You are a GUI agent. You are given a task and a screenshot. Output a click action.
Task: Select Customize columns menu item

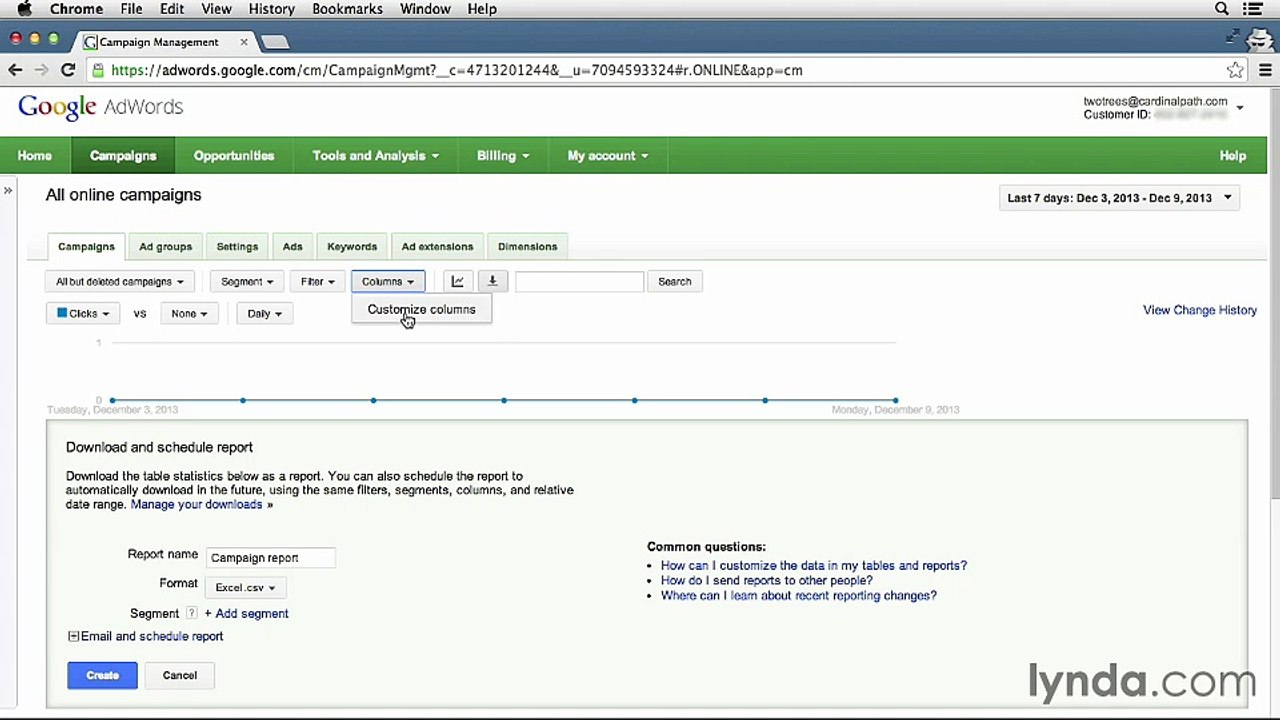point(421,310)
